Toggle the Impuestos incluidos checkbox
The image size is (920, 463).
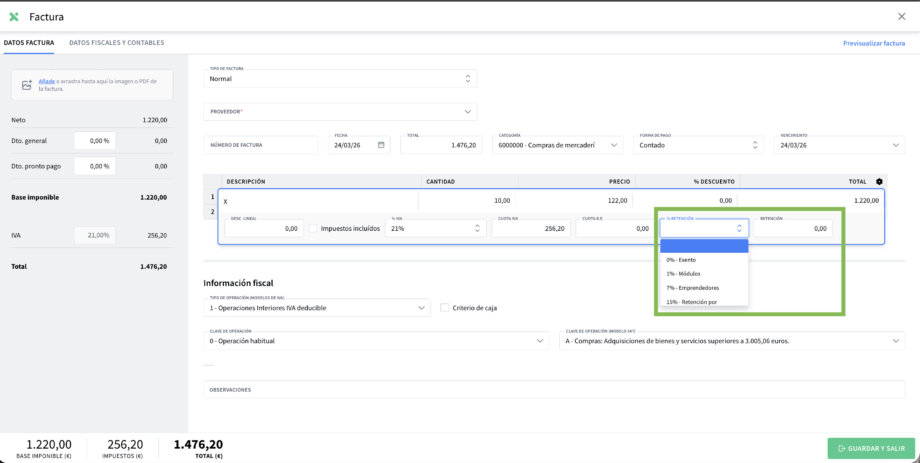[313, 228]
